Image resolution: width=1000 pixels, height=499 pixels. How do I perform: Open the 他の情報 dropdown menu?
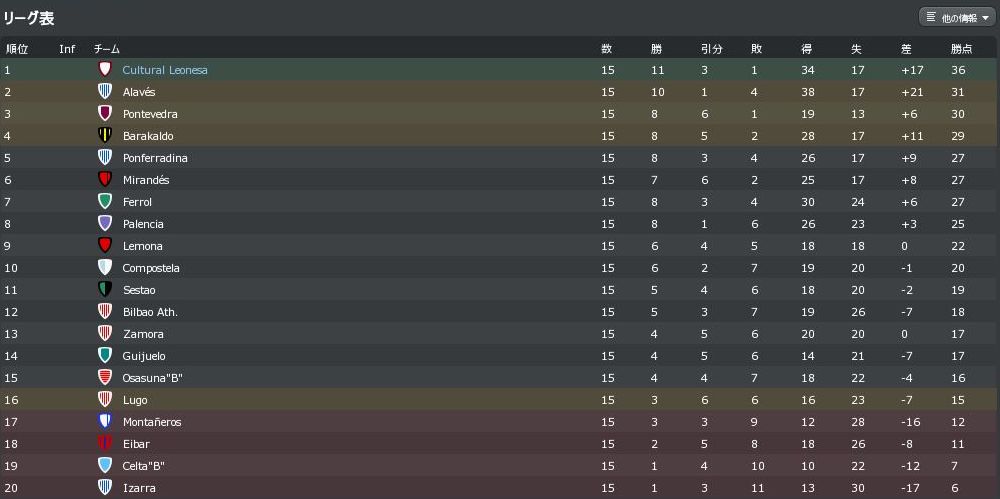point(957,17)
